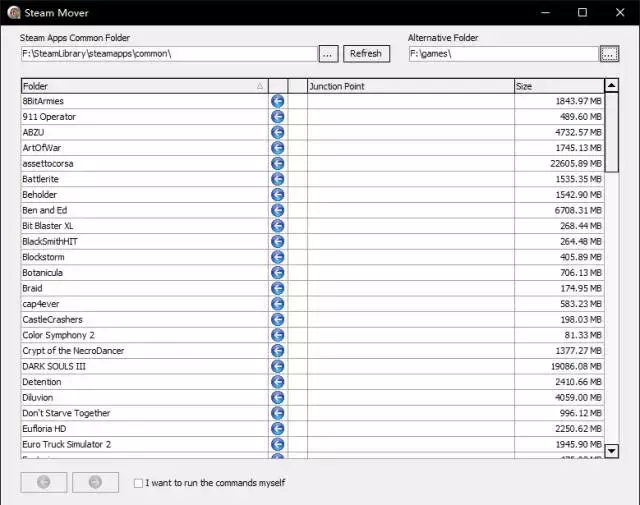
Task: Select the Botanicula folder name
Action: coord(42,273)
